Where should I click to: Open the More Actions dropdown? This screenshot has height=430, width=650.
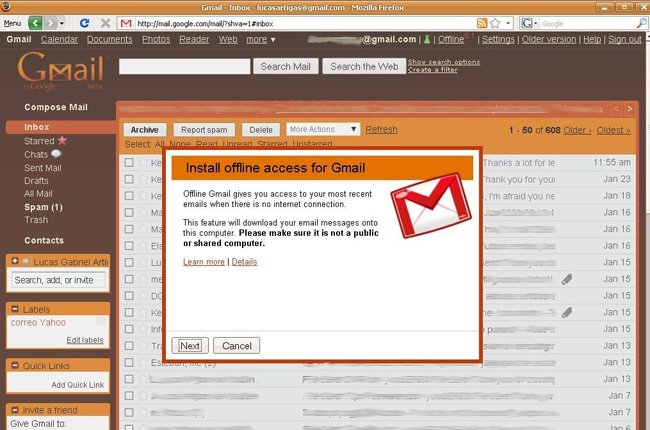[323, 129]
